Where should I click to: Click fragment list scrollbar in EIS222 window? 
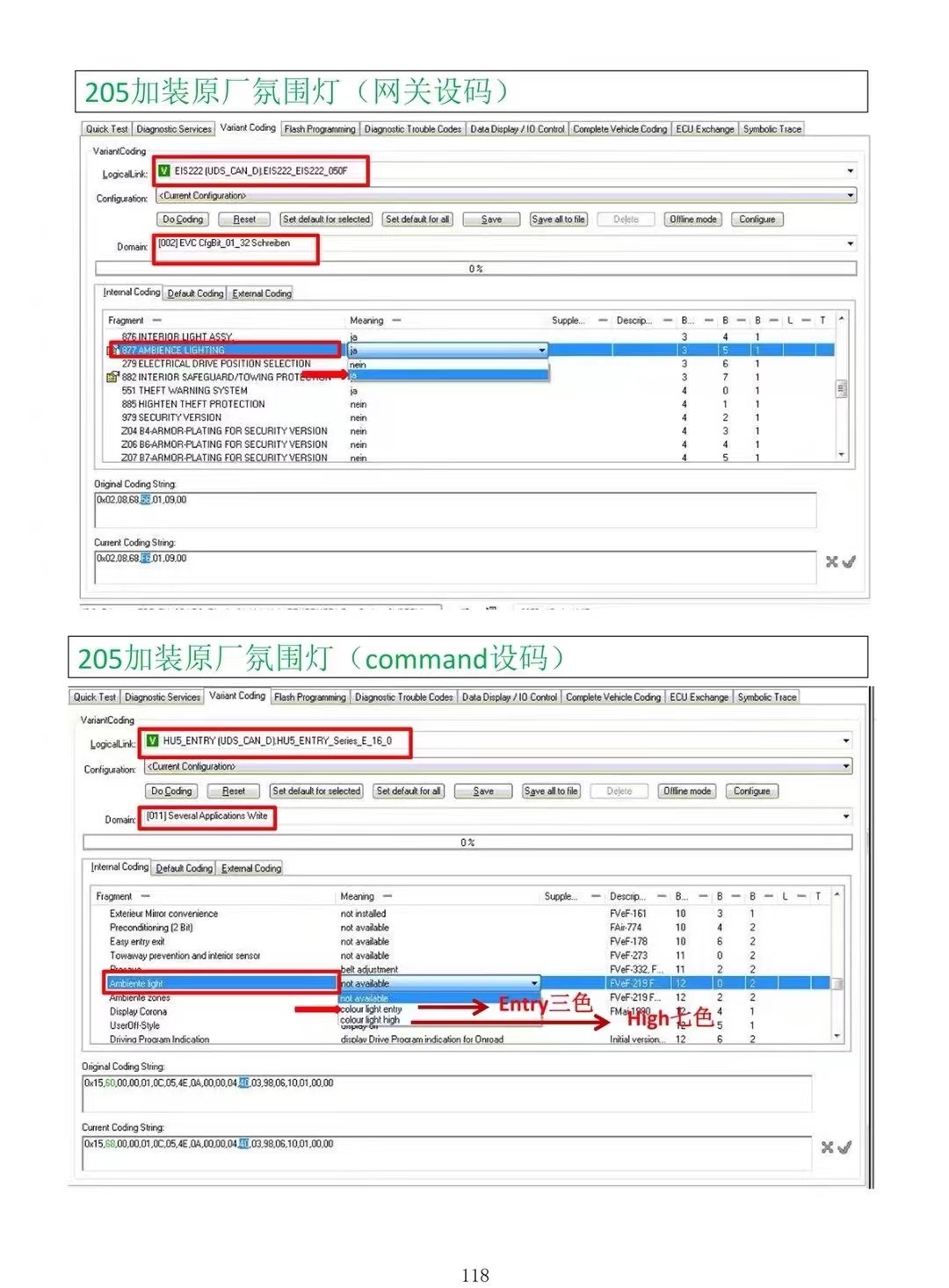pos(842,387)
